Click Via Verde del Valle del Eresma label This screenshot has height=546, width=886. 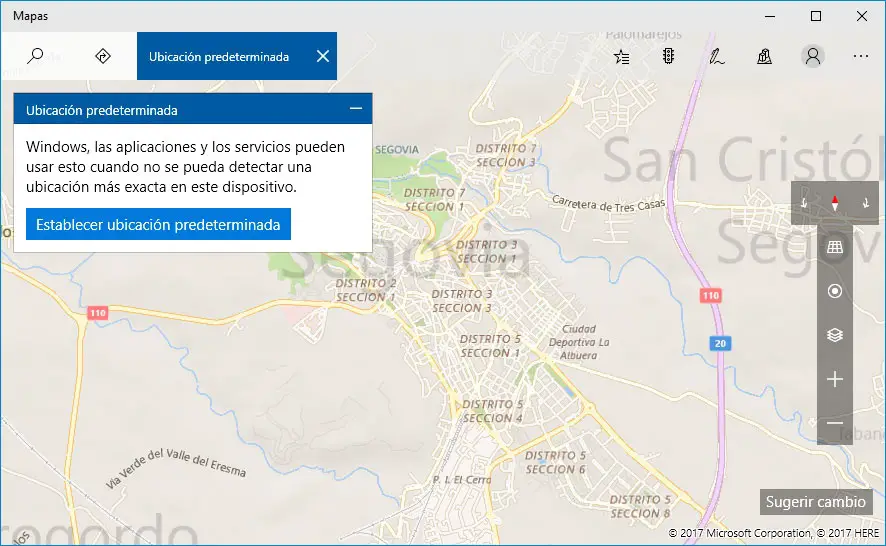(176, 468)
